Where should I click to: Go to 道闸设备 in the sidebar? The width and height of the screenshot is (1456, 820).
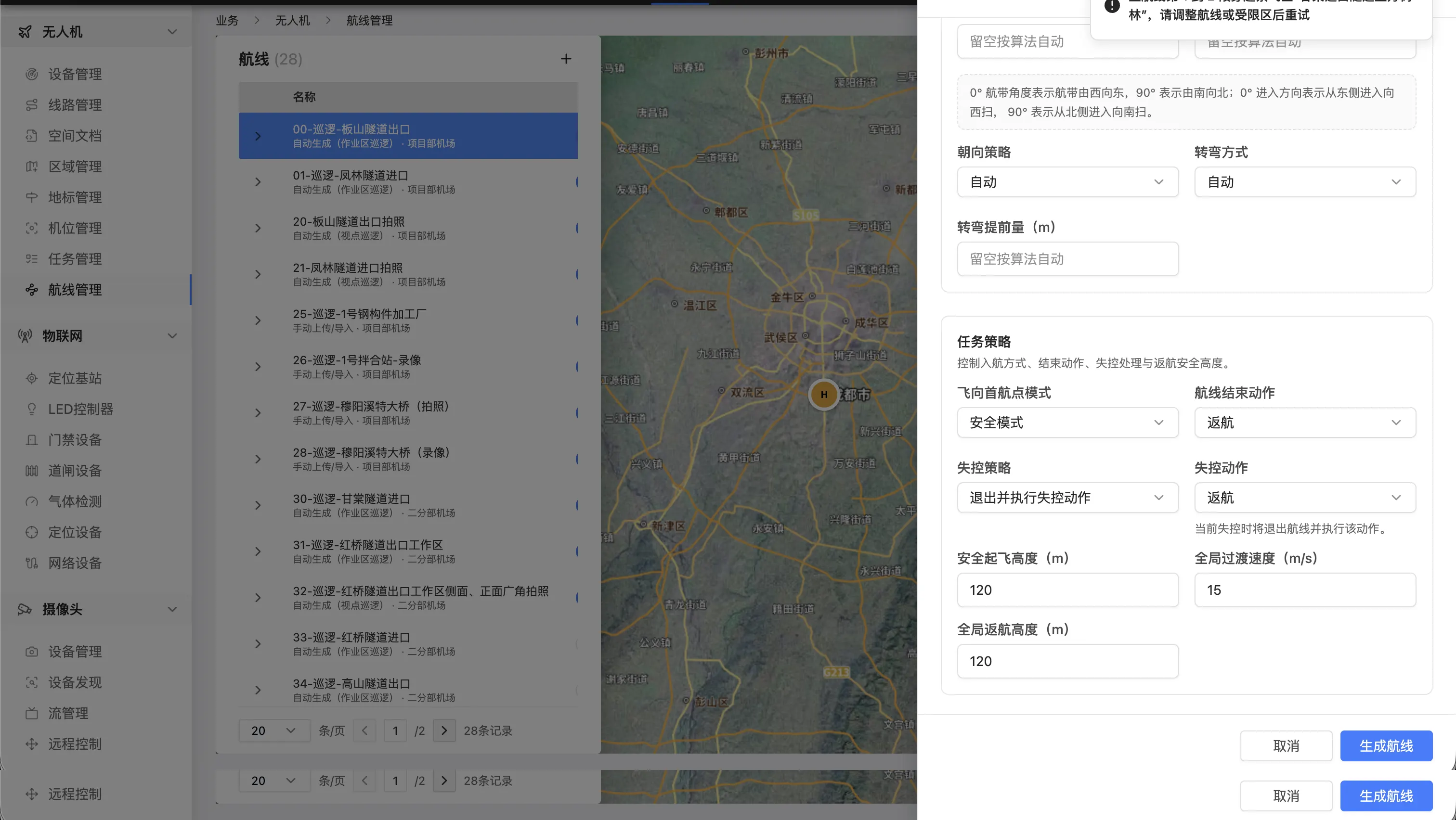[75, 471]
